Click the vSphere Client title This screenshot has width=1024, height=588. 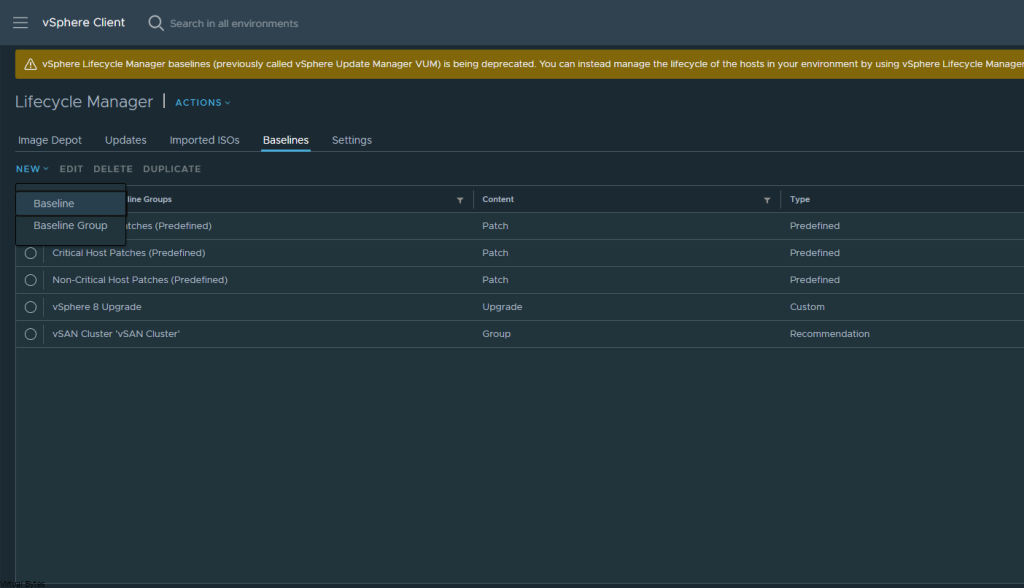pos(84,22)
